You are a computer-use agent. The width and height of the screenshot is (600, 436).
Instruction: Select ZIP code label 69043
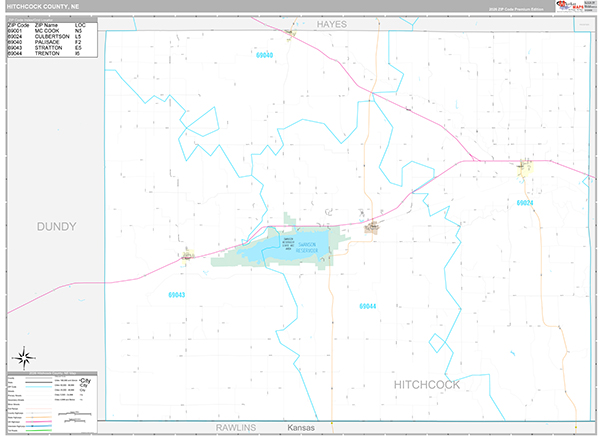(177, 295)
